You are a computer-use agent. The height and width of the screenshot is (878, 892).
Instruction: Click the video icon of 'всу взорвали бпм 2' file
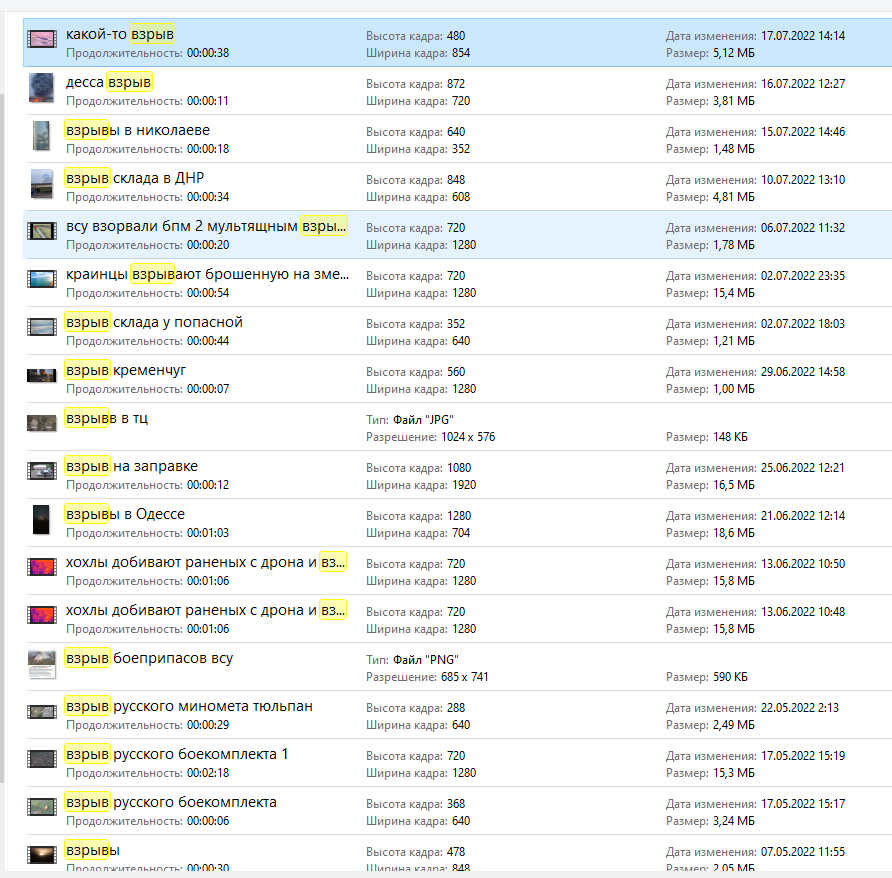click(42, 231)
